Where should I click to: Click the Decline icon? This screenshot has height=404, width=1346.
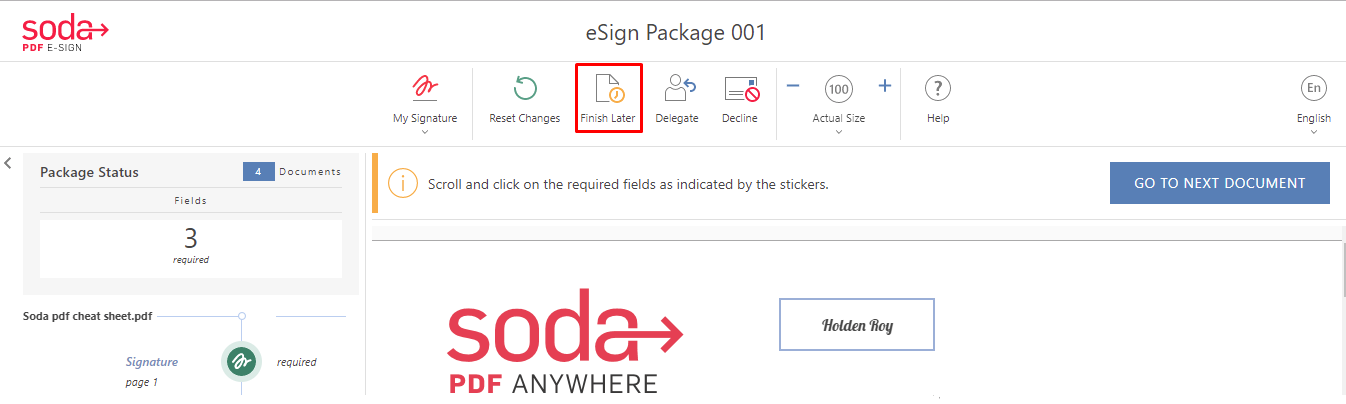pos(741,89)
